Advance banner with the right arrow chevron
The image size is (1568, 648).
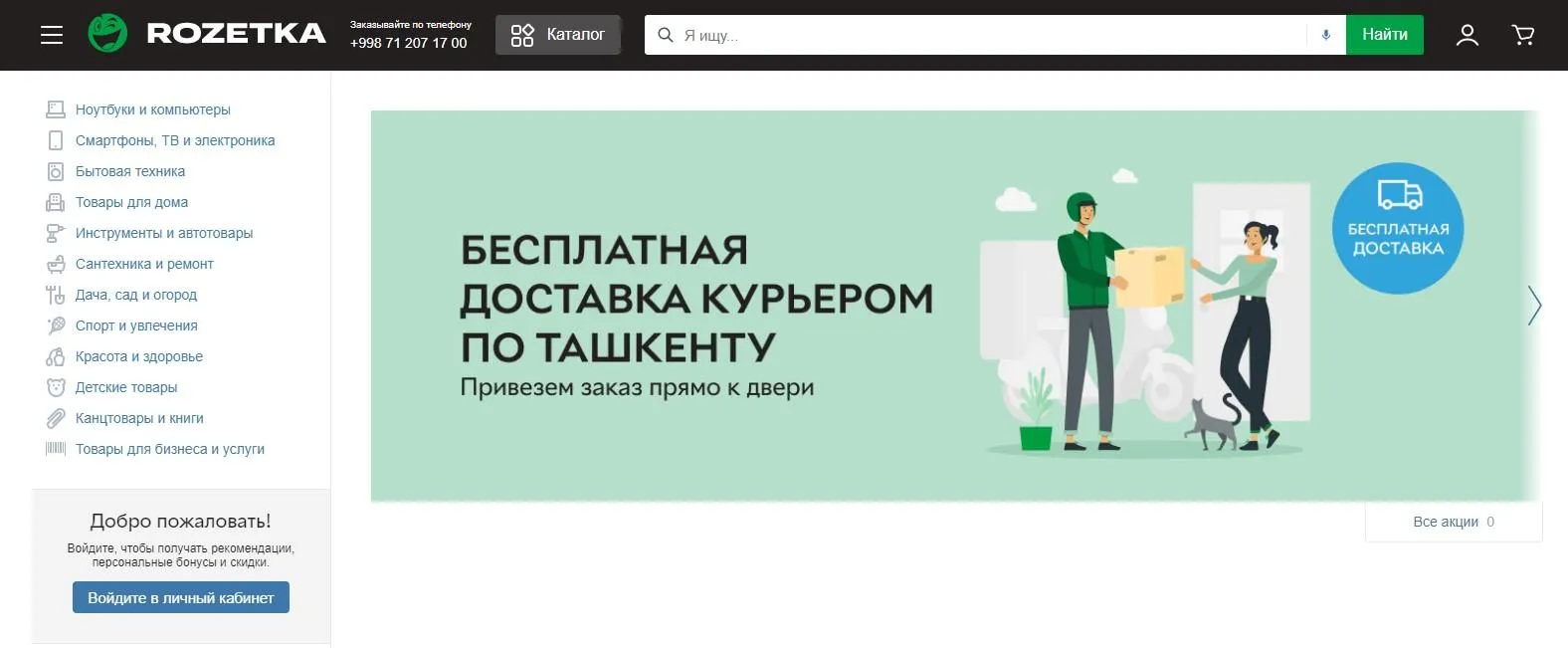point(1533,306)
